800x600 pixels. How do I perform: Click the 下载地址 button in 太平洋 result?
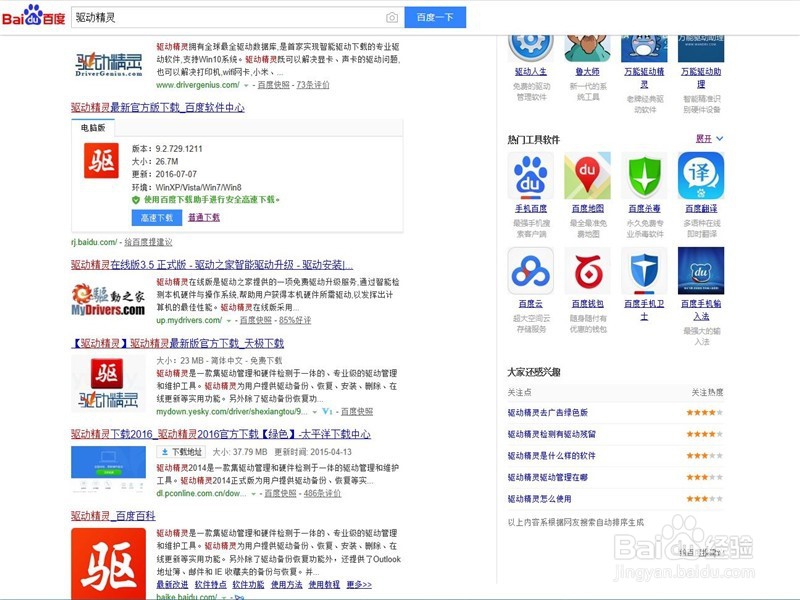click(181, 452)
